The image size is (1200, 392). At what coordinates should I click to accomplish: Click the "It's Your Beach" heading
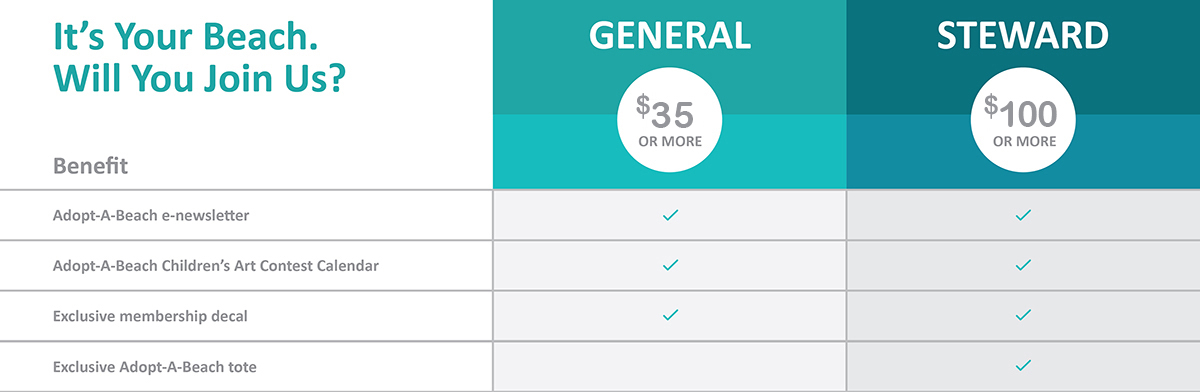[185, 35]
